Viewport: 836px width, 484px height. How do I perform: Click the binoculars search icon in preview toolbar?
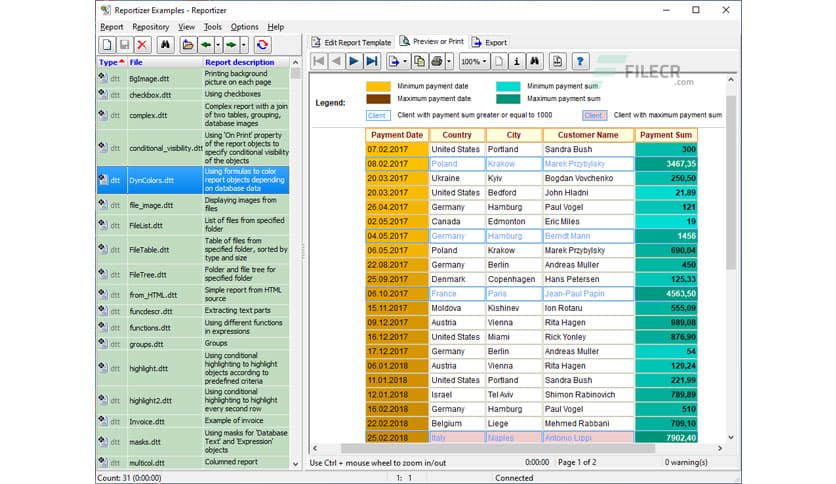point(534,61)
